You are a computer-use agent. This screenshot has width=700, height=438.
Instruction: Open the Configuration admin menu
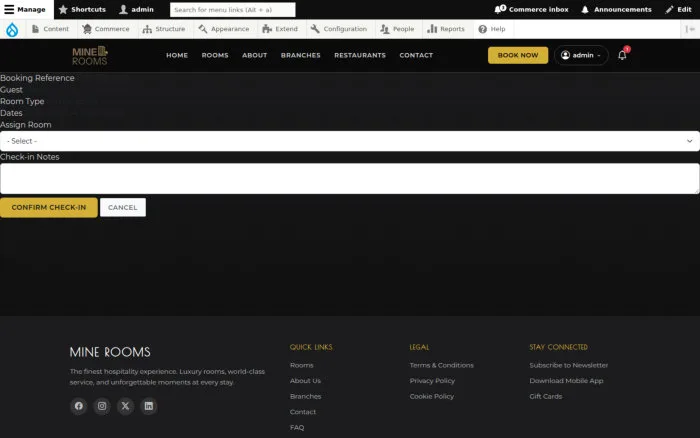pos(339,29)
